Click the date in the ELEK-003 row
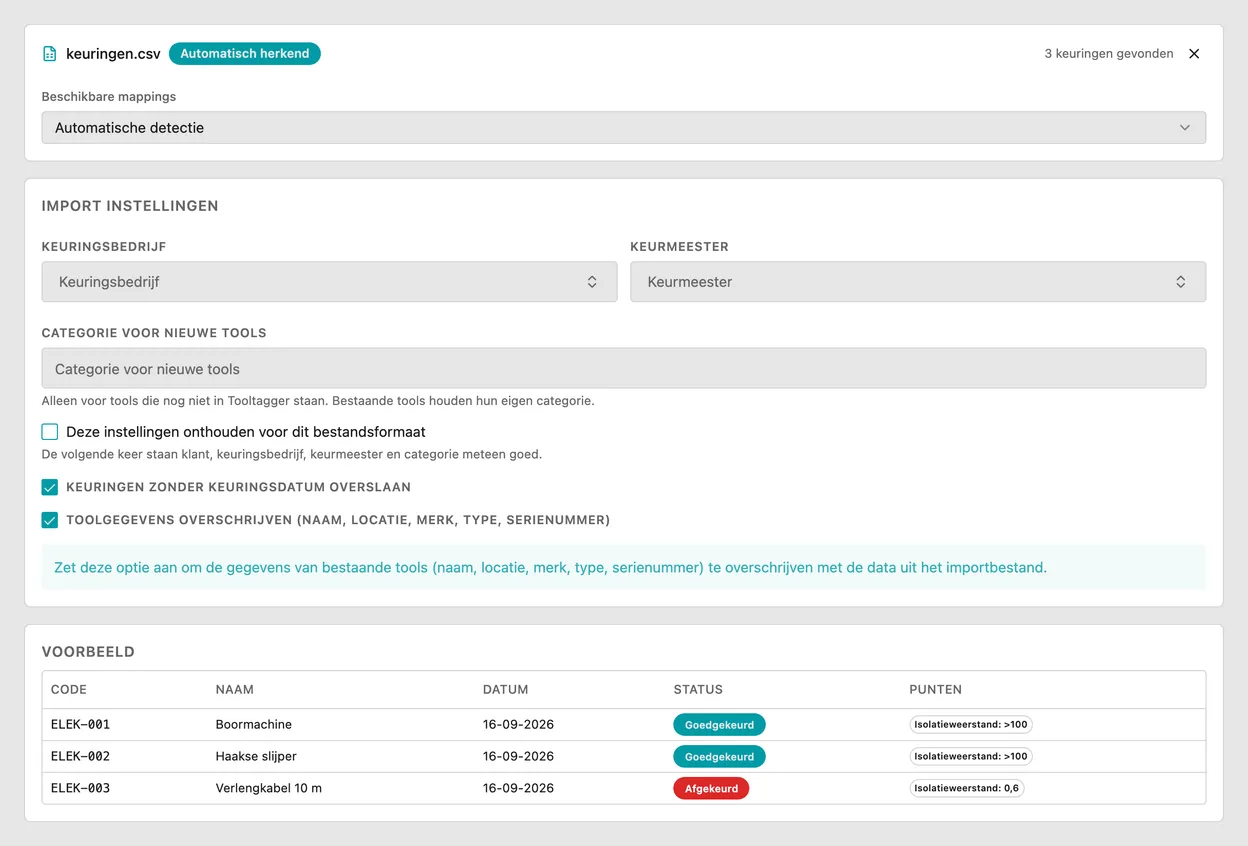Screen dimensions: 1248x846 click(518, 789)
